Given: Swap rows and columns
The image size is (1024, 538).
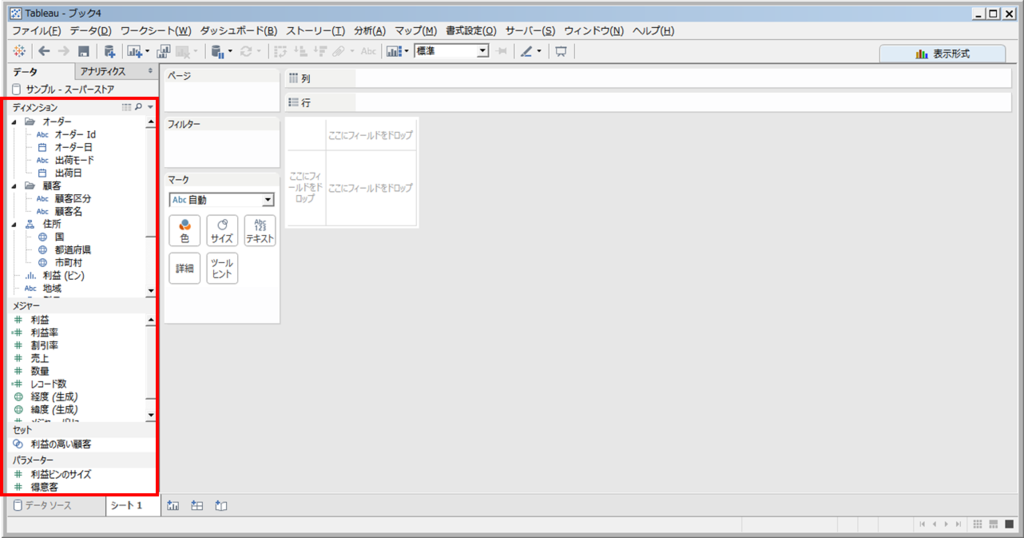Looking at the screenshot, I should 280,51.
